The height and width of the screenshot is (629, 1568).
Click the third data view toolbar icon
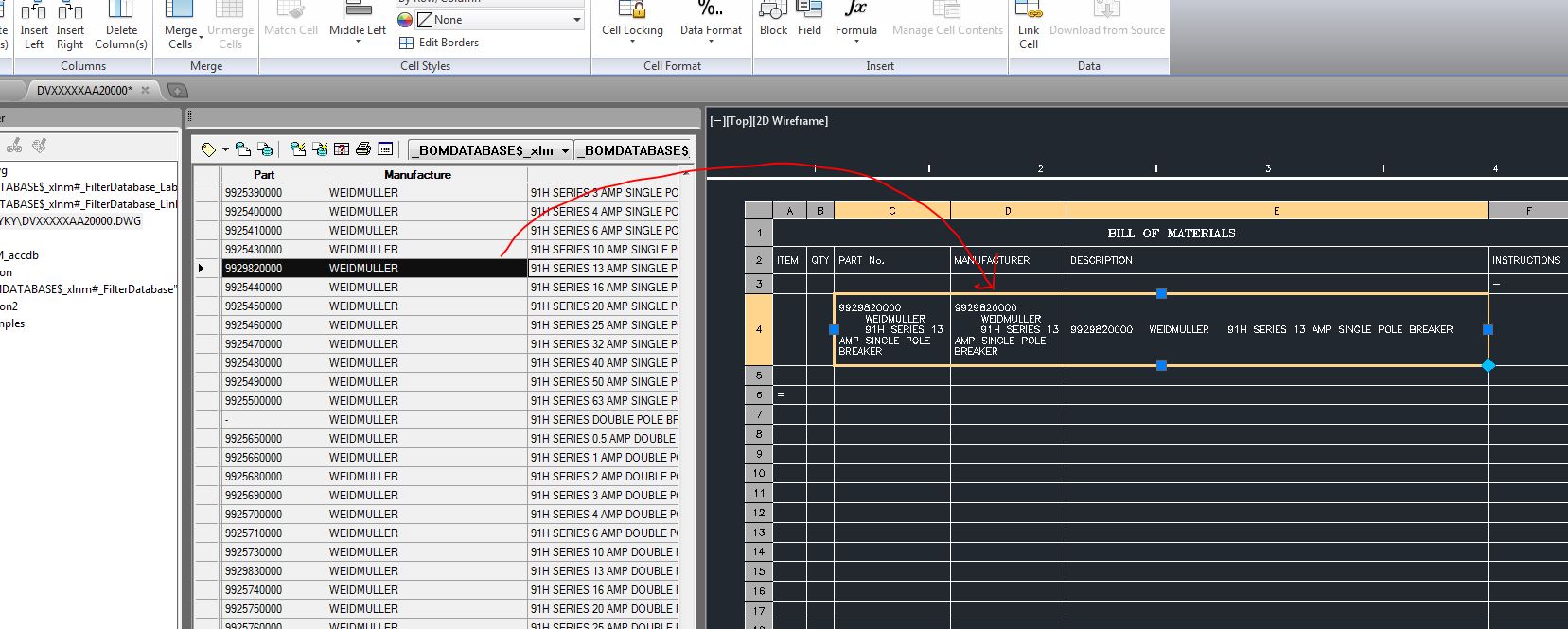[x=265, y=149]
